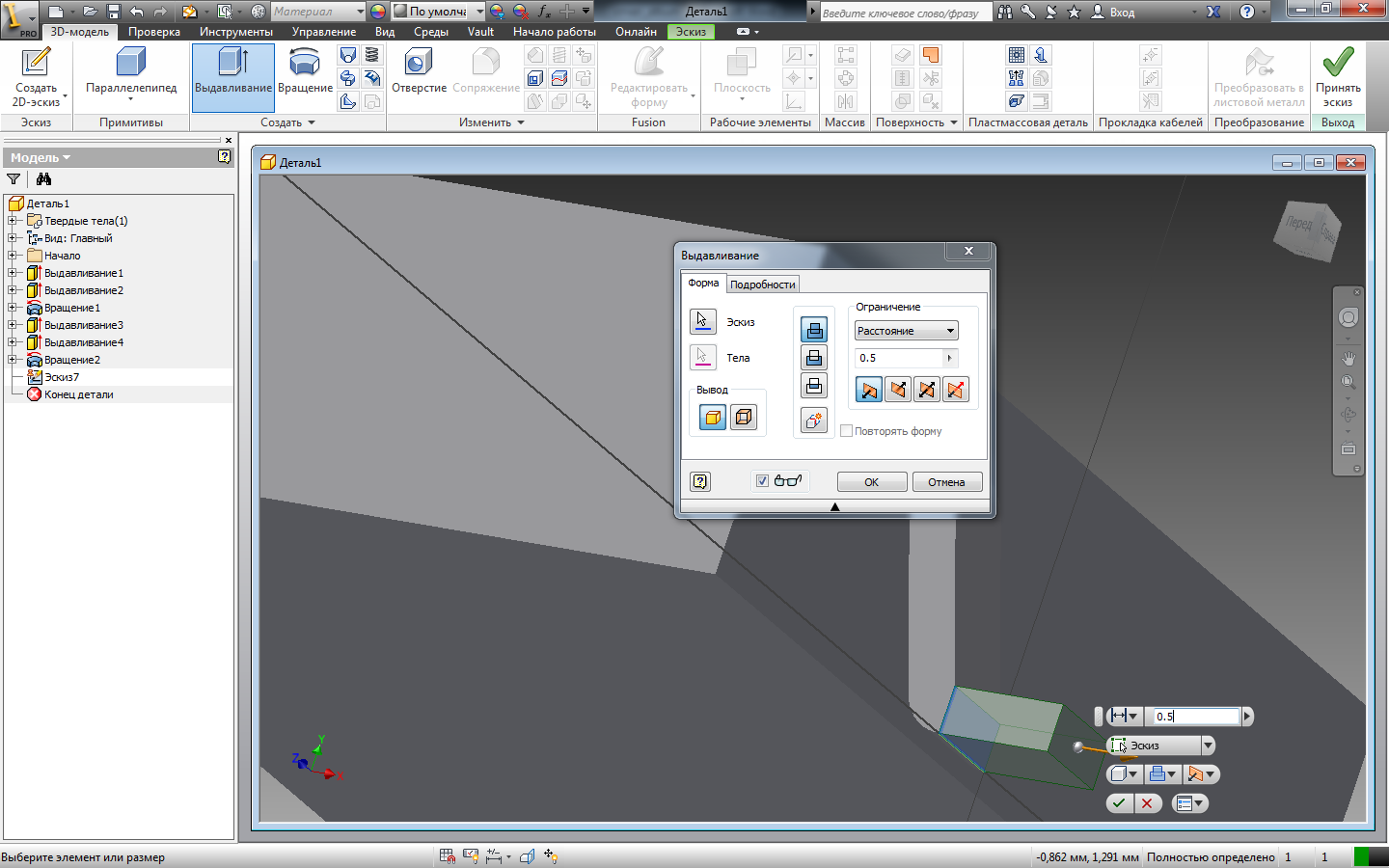This screenshot has height=868, width=1389.
Task: Click the green checkmark in mini-toolbar
Action: tap(1119, 802)
